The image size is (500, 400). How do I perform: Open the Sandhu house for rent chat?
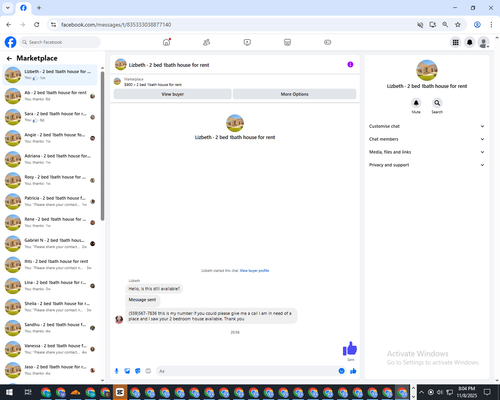click(50, 328)
